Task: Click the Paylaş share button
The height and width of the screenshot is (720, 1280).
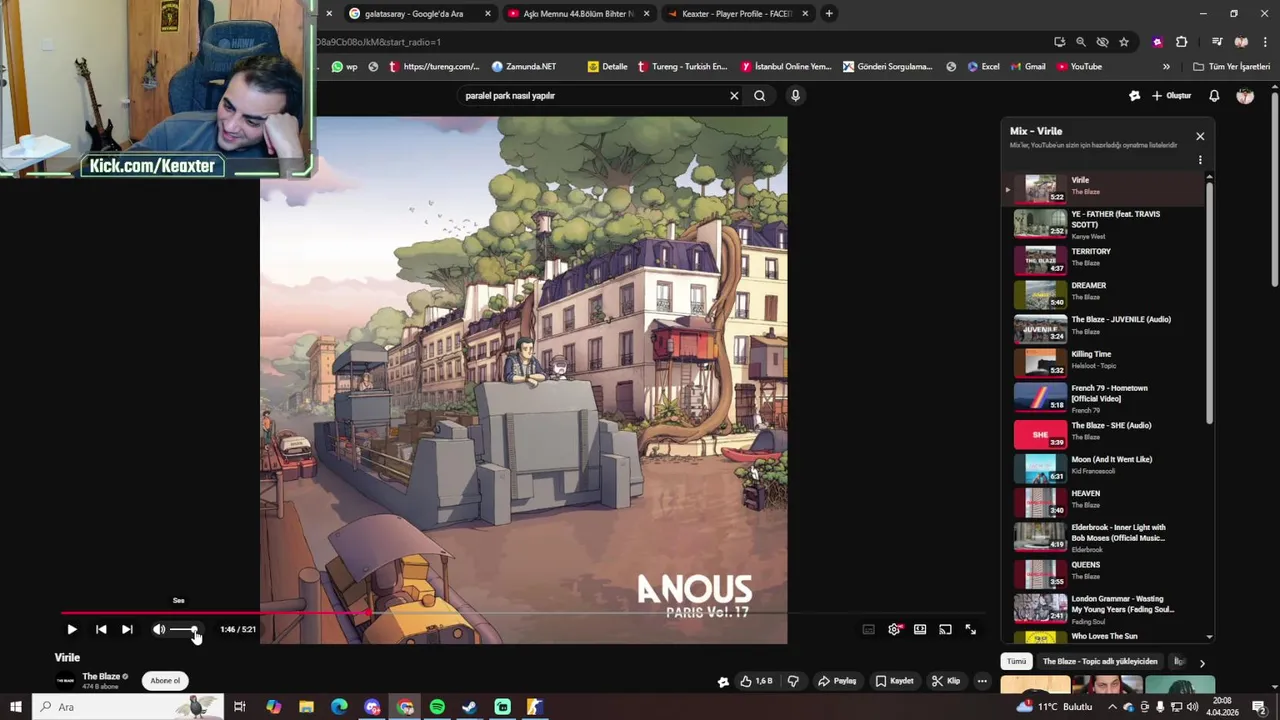Action: pos(837,681)
